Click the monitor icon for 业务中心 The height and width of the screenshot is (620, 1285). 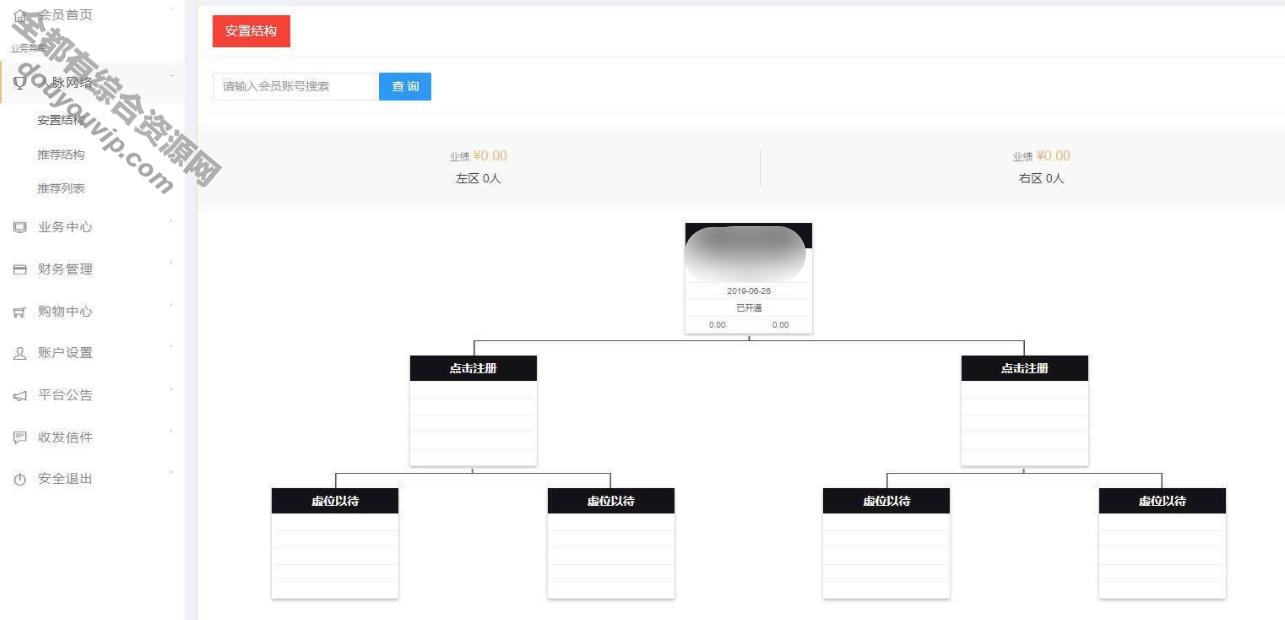pos(20,227)
